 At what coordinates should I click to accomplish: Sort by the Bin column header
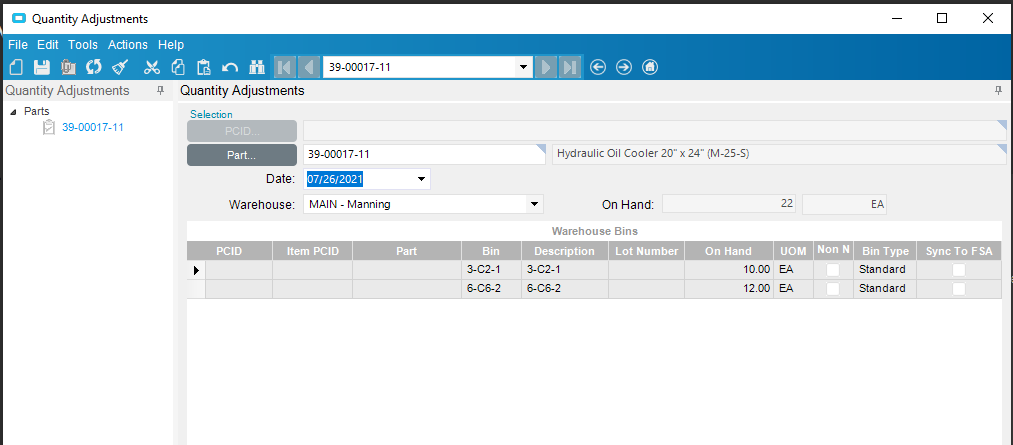click(491, 251)
